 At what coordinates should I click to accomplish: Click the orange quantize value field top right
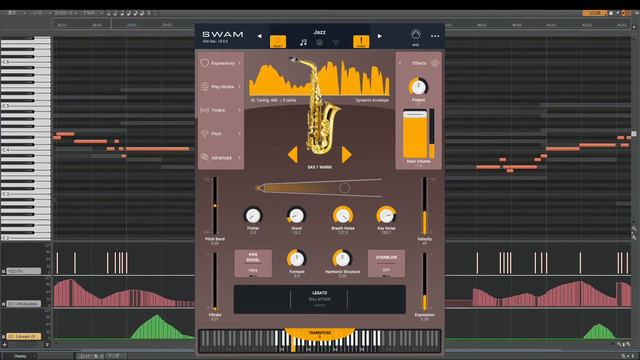point(595,13)
